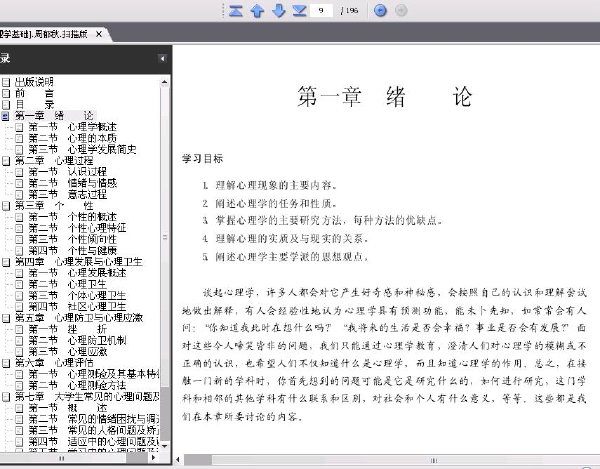600x469 pixels.
Task: Go to previous page with up arrow
Action: coord(257,10)
